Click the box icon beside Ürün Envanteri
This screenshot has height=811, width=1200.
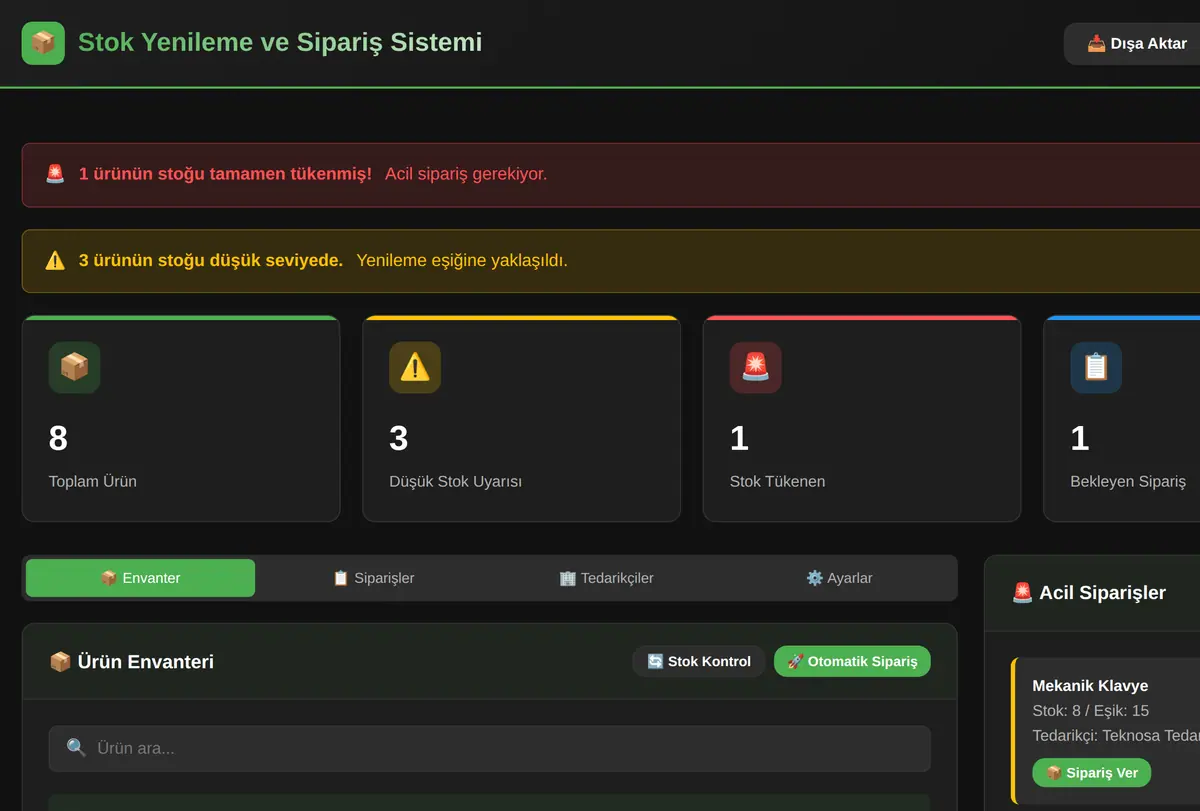(60, 662)
